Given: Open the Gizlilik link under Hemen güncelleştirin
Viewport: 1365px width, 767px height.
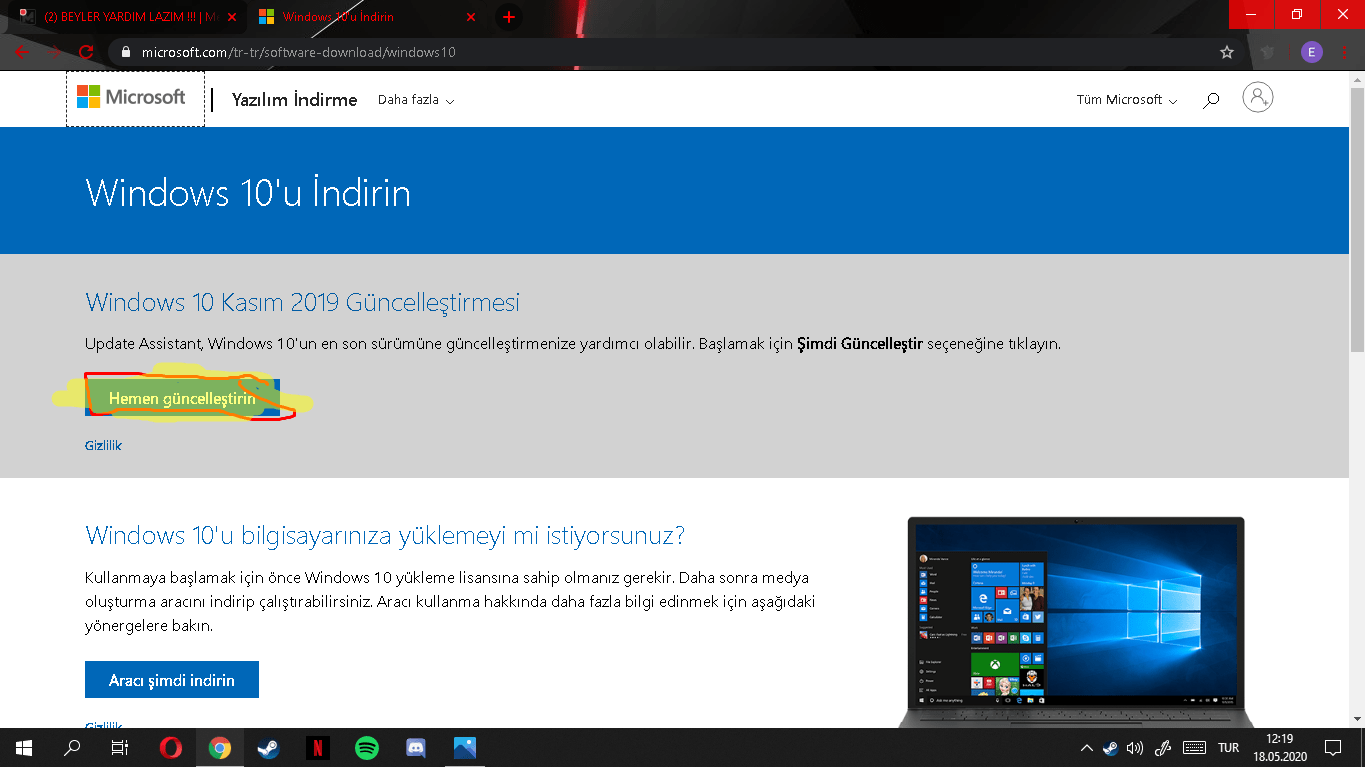Looking at the screenshot, I should coord(103,445).
